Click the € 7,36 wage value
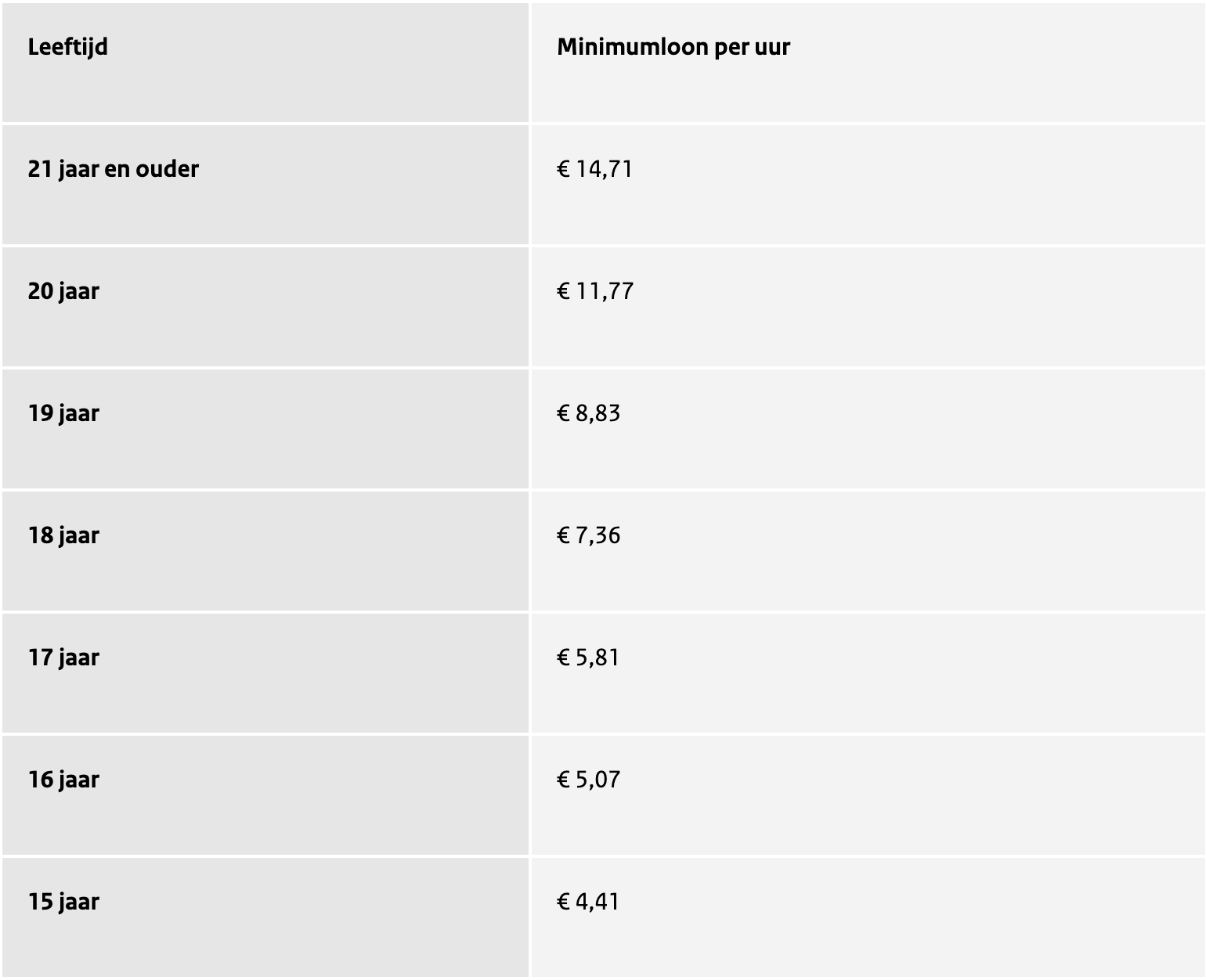 (x=589, y=535)
